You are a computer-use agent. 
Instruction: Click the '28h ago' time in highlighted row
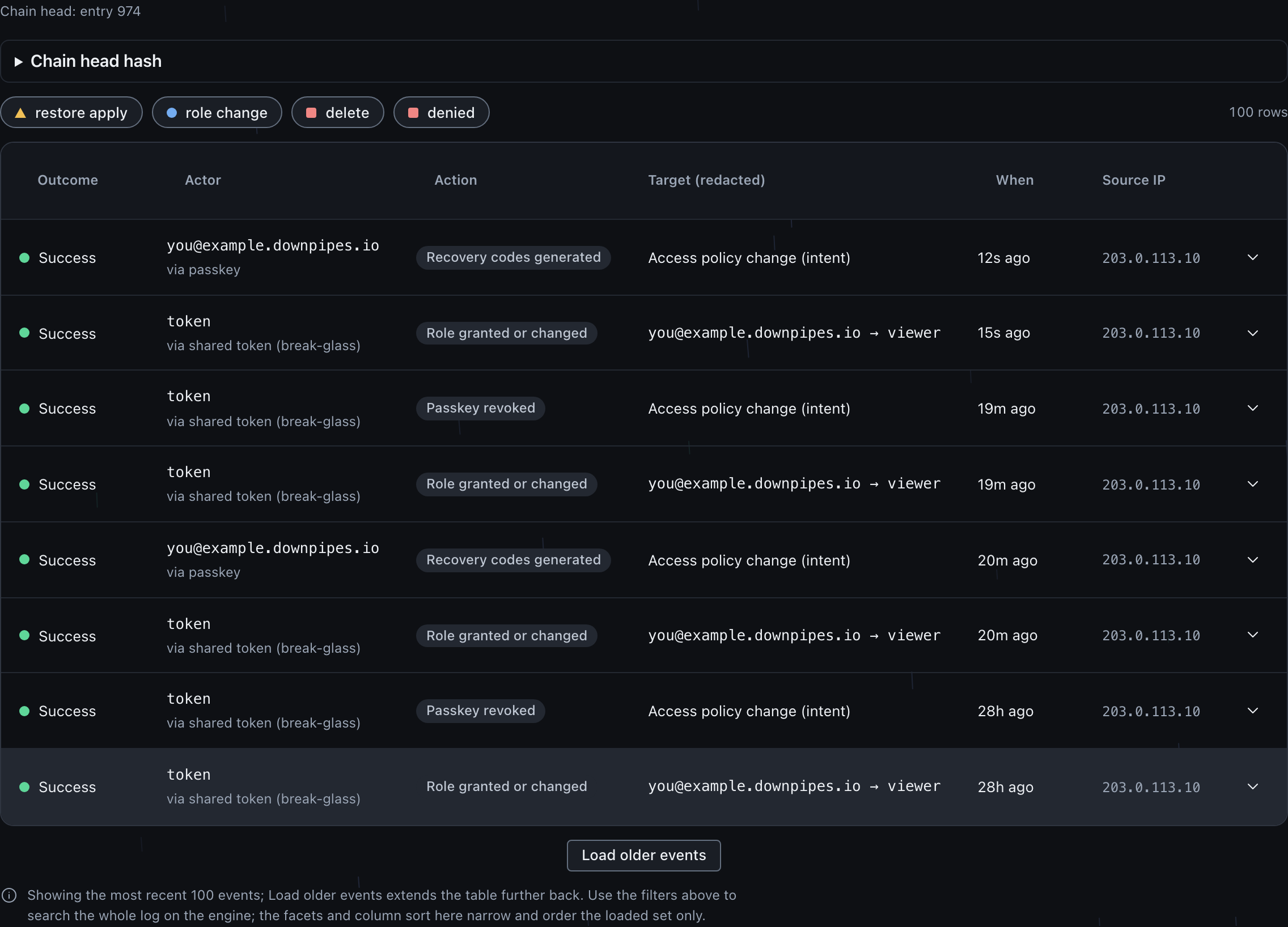1005,787
